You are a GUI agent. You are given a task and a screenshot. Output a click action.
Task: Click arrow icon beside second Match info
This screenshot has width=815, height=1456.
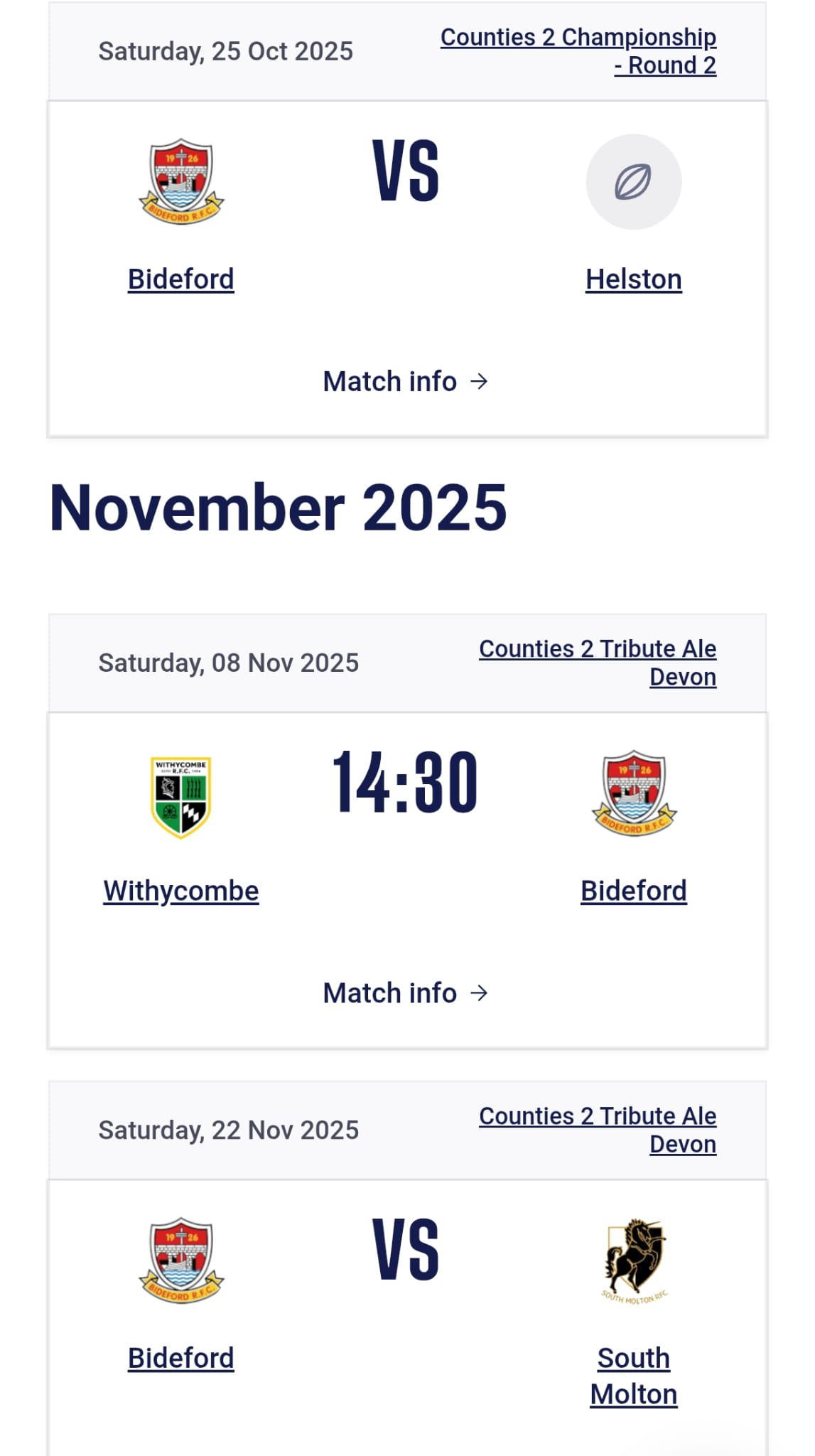[480, 993]
